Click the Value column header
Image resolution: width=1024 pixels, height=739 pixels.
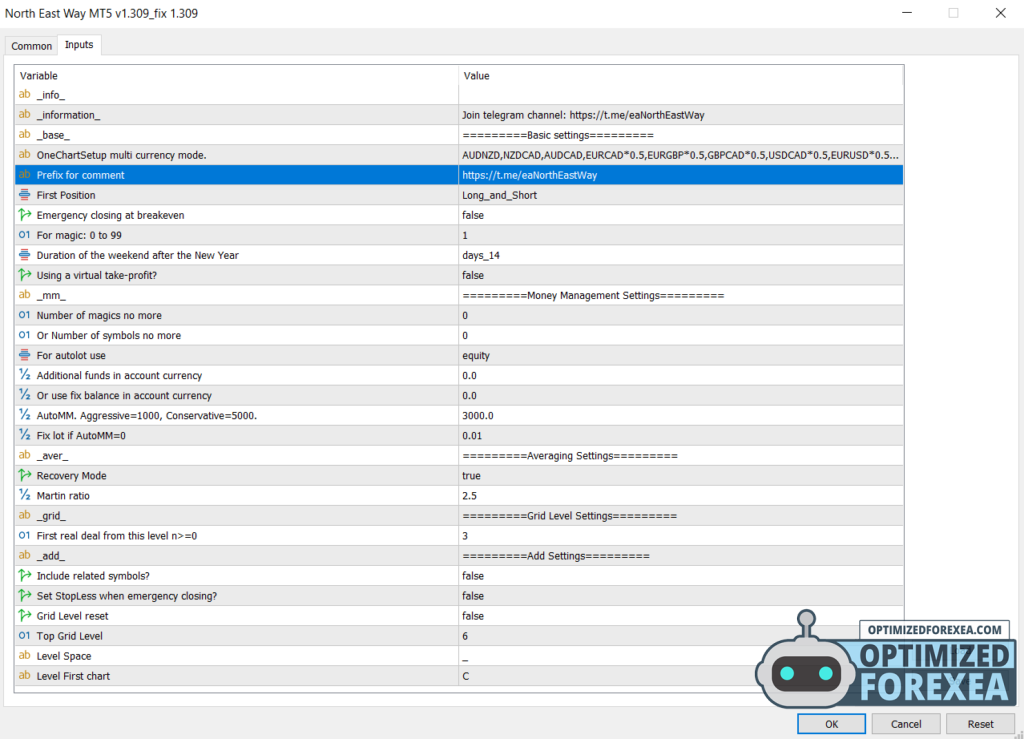[x=681, y=76]
